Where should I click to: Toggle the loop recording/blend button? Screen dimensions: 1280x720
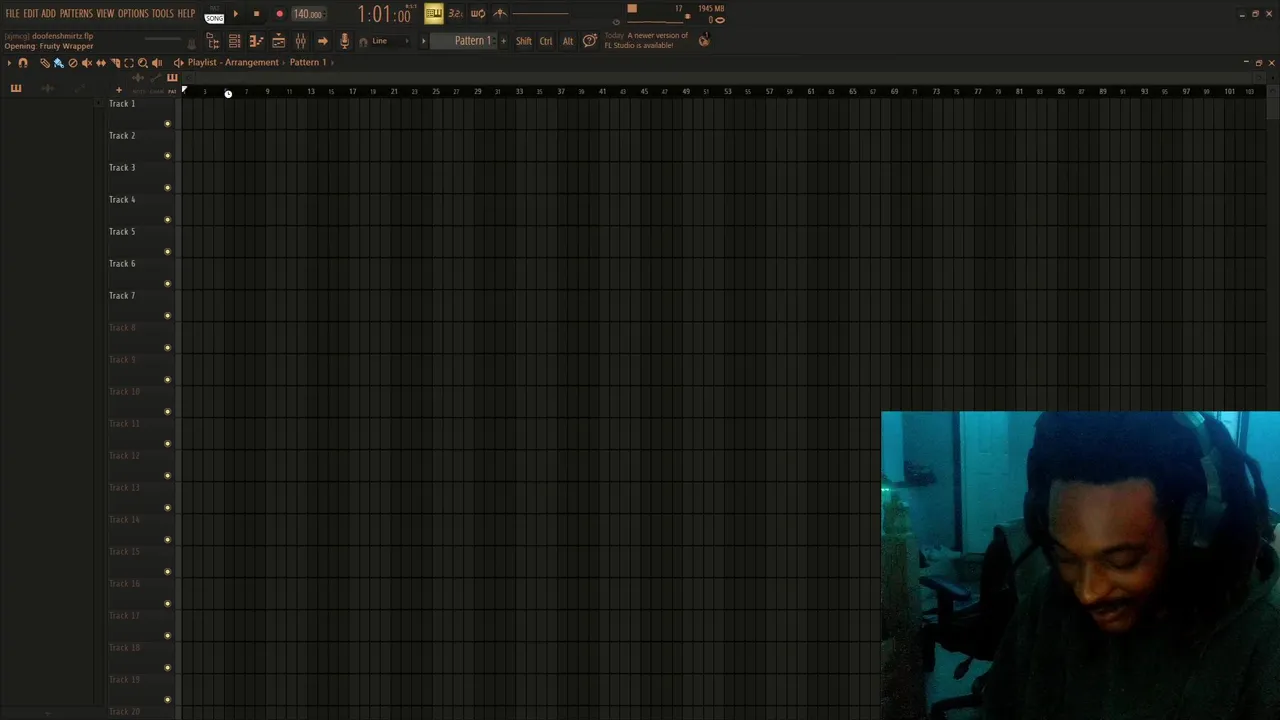tap(478, 14)
